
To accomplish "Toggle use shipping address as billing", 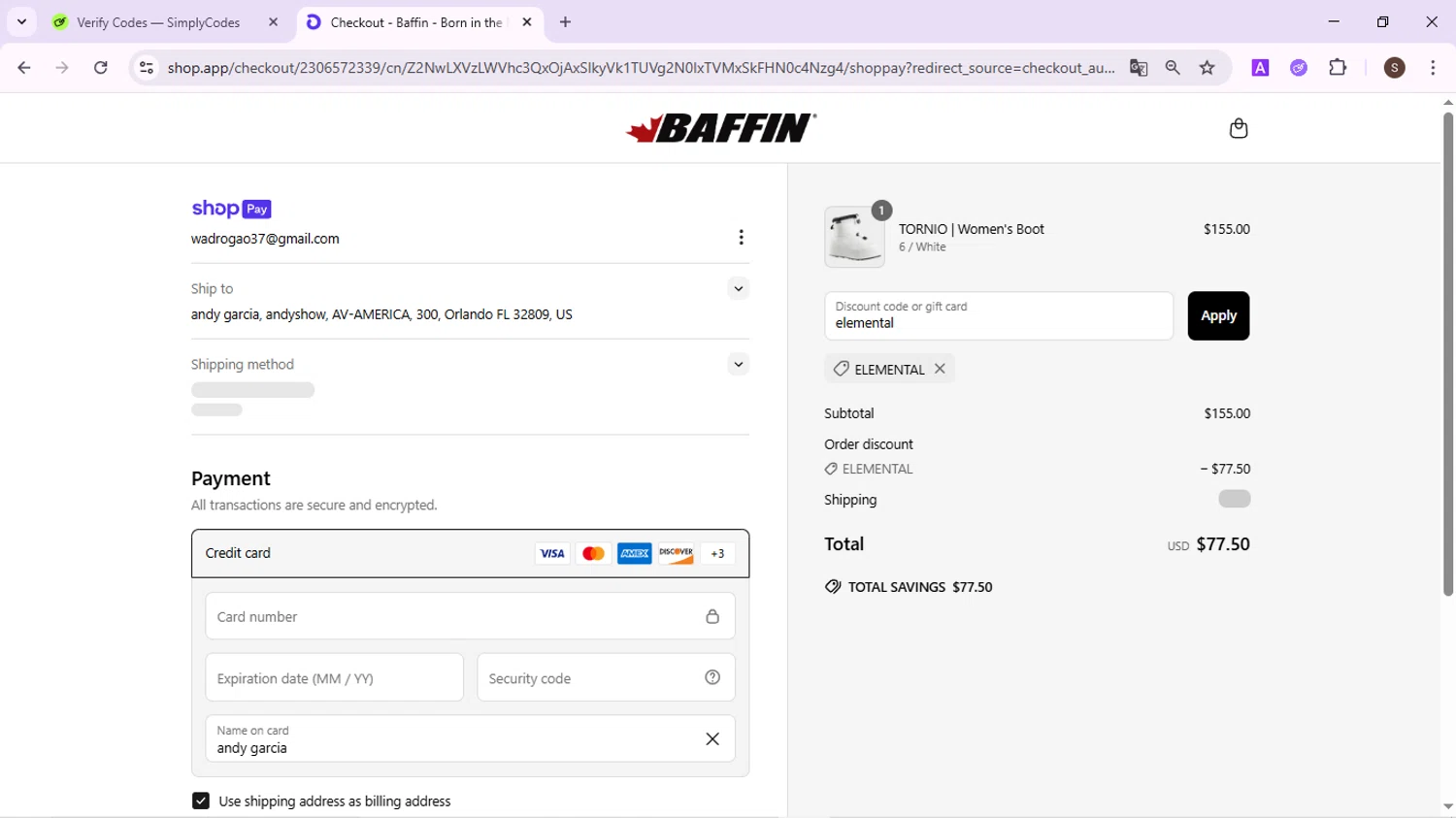I will (201, 801).
